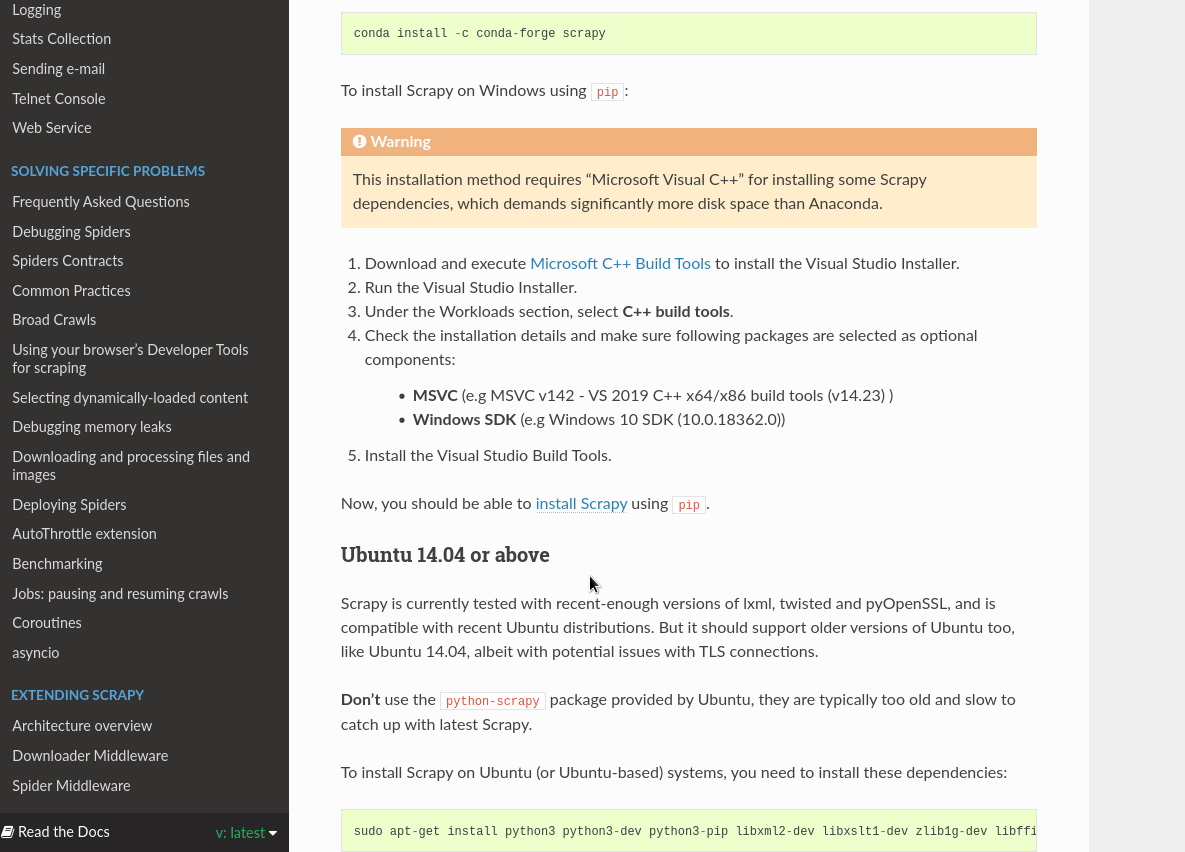Viewport: 1185px width, 852px height.
Task: Open the Debugging Spiders page
Action: pos(71,231)
